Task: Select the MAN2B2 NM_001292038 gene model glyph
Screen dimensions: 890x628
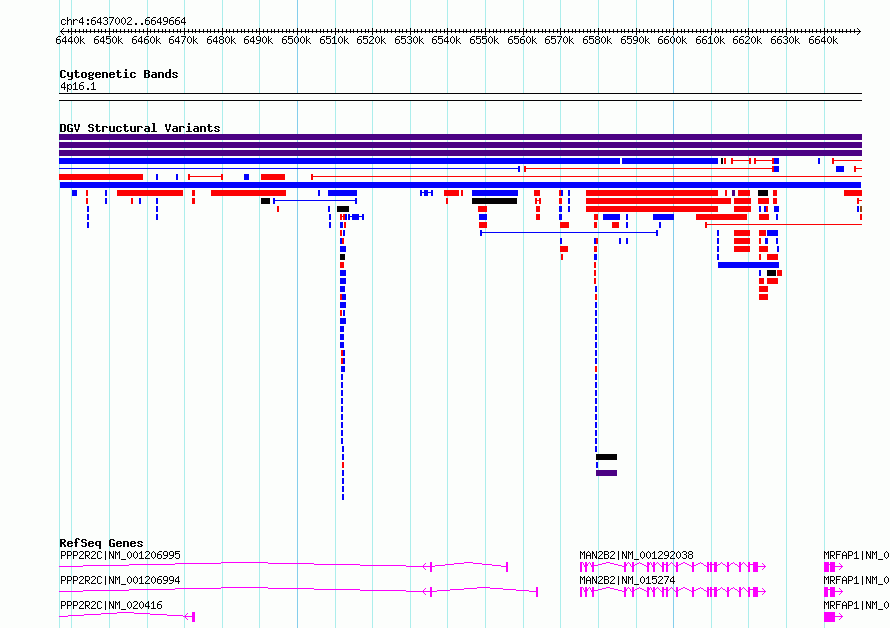Action: [x=673, y=567]
